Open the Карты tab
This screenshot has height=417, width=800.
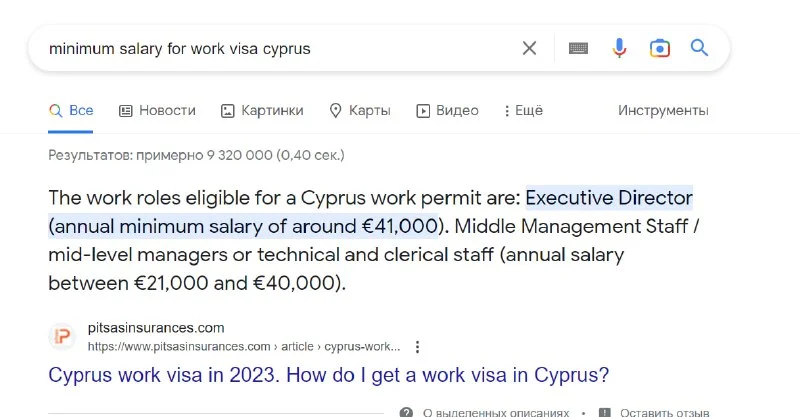[x=359, y=110]
